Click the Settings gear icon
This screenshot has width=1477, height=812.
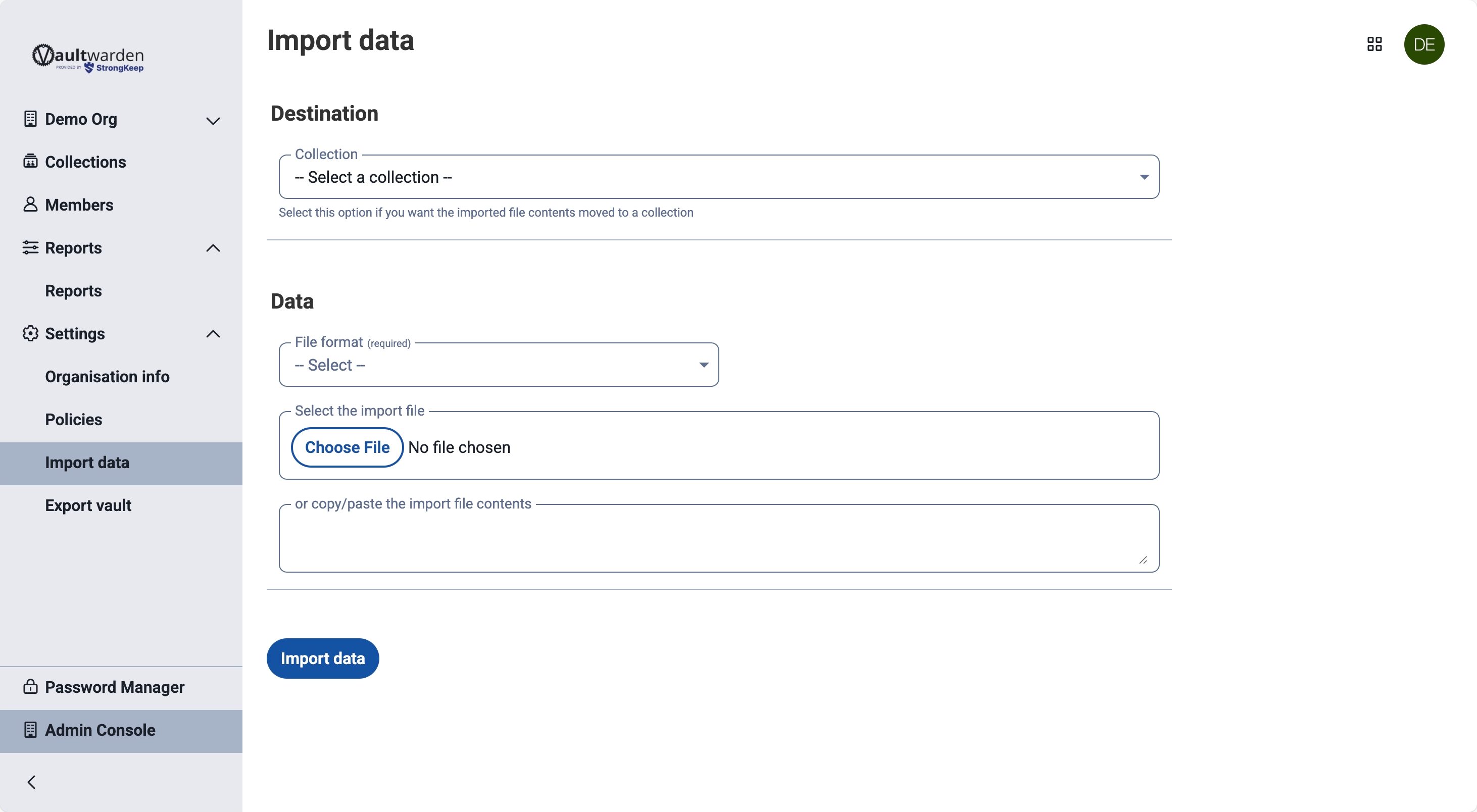tap(30, 333)
